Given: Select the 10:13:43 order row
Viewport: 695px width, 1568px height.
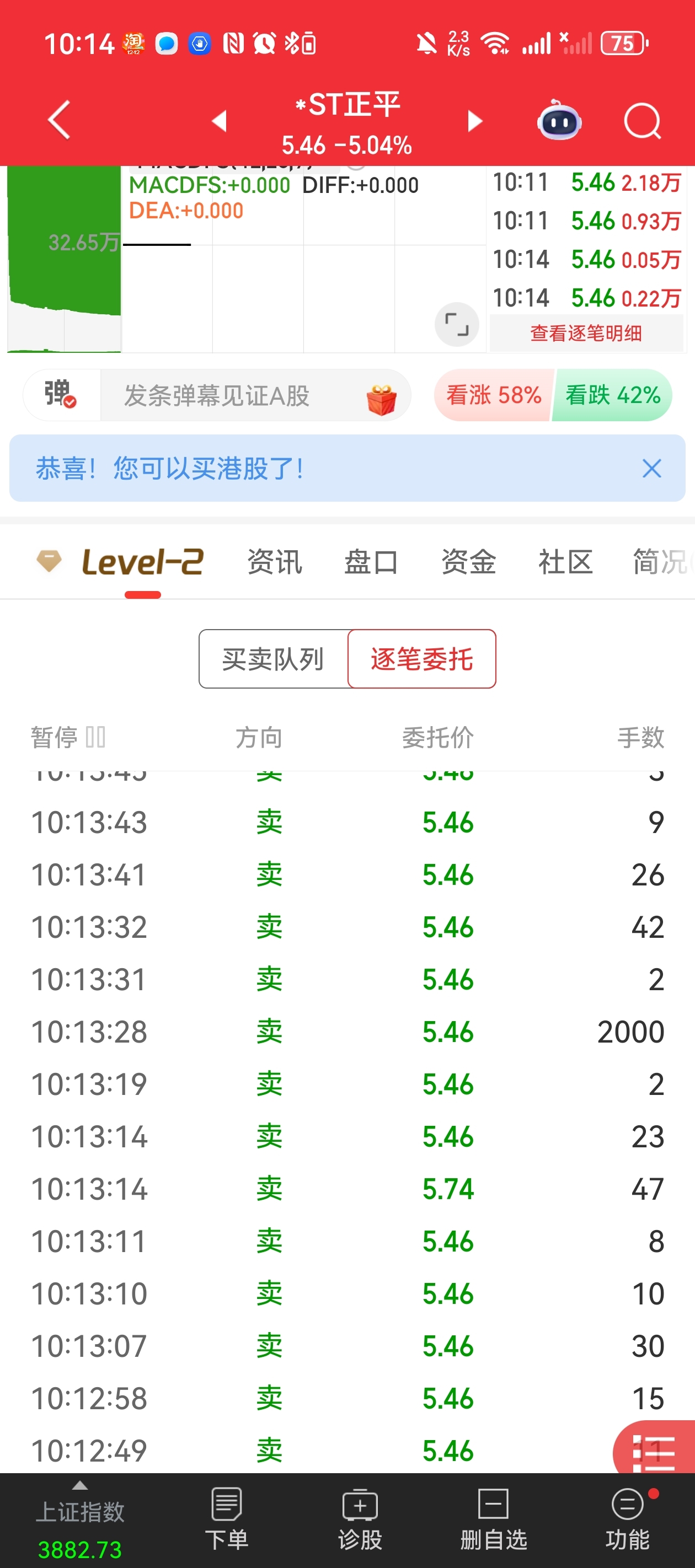Looking at the screenshot, I should click(x=347, y=823).
